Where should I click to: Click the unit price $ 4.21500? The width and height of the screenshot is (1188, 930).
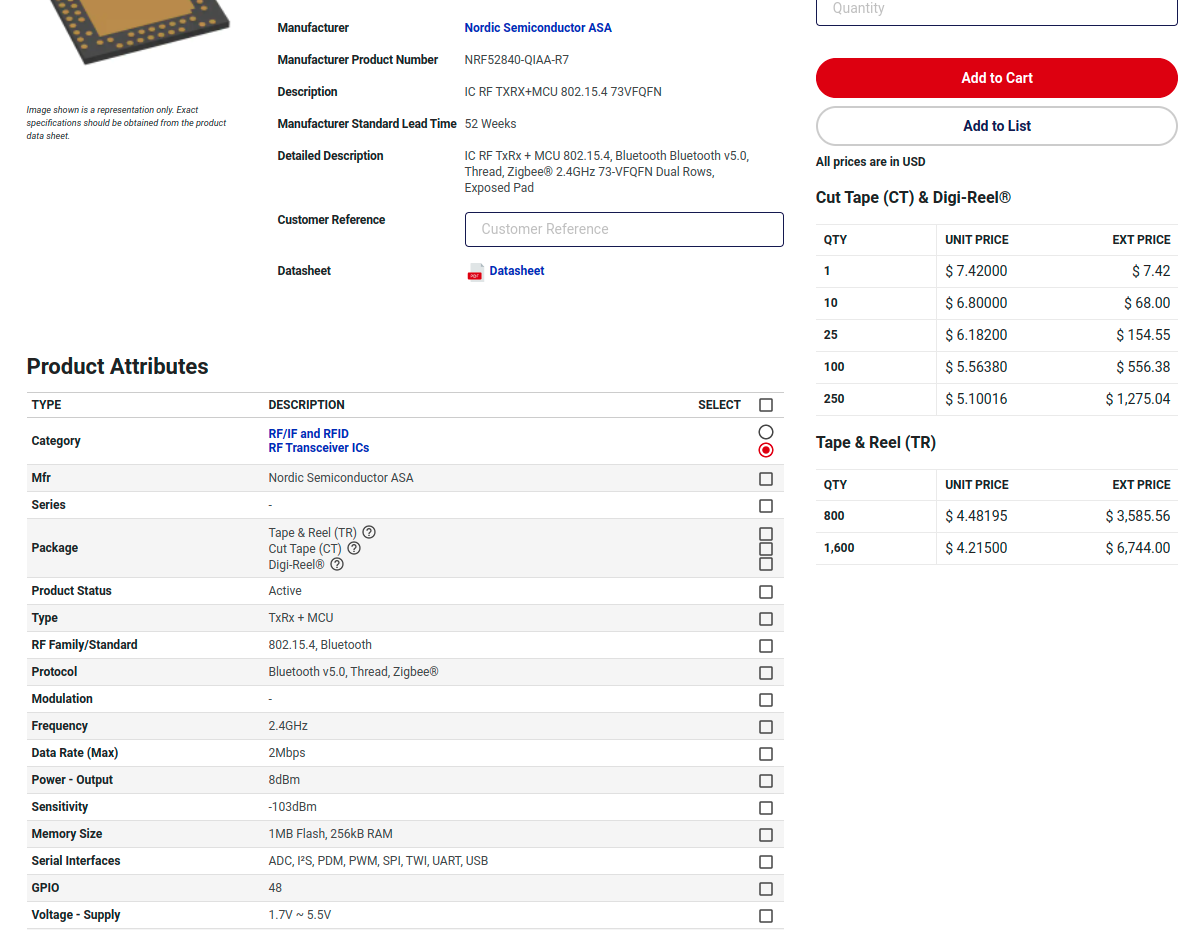click(x=976, y=548)
